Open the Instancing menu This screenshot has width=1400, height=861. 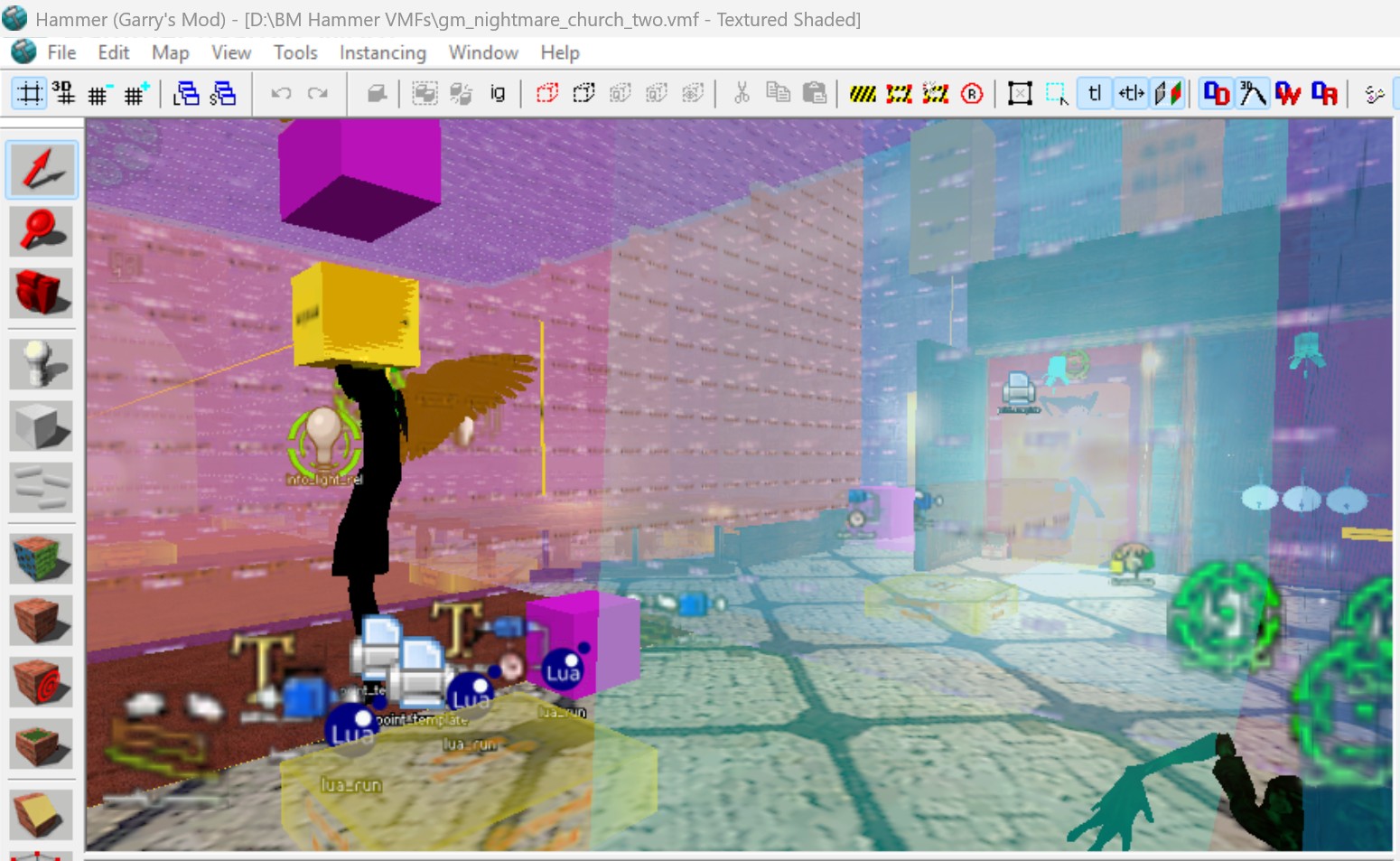tap(382, 52)
